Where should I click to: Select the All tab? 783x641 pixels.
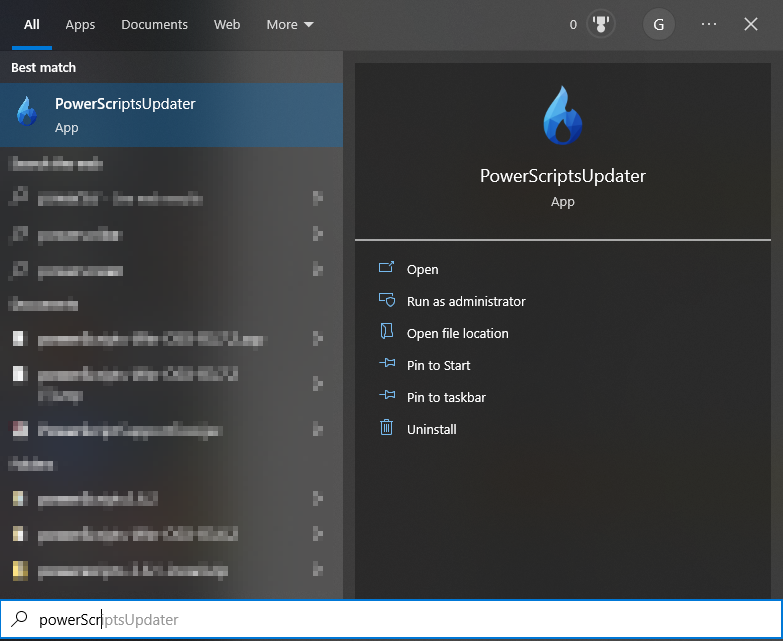pos(32,24)
